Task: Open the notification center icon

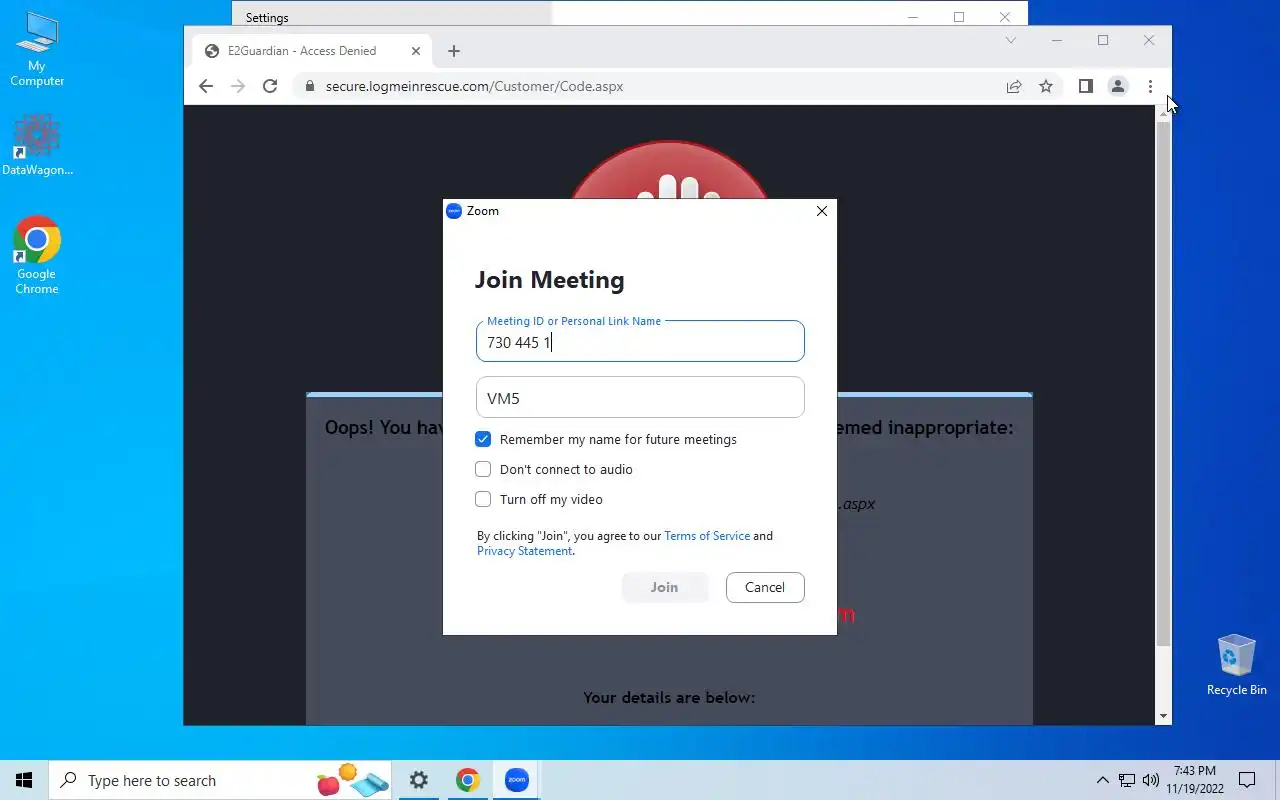Action: (x=1247, y=780)
